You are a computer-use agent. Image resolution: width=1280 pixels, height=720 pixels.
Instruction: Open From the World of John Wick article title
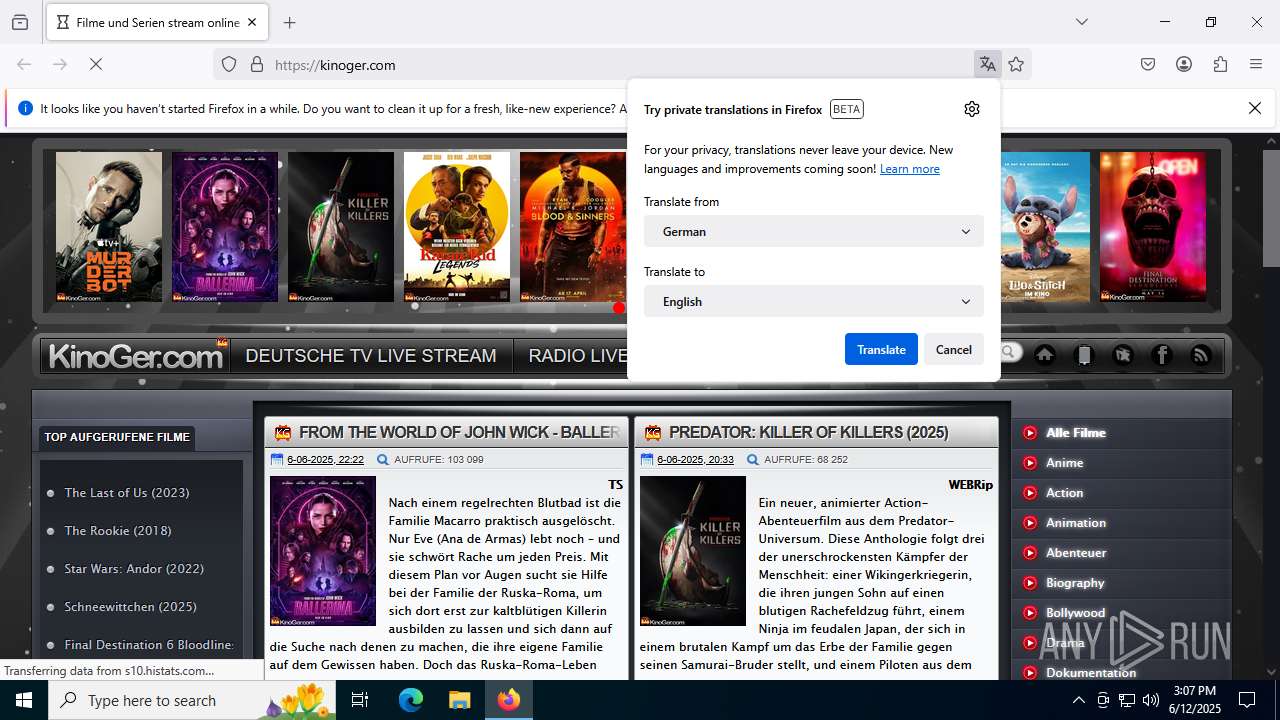point(460,432)
